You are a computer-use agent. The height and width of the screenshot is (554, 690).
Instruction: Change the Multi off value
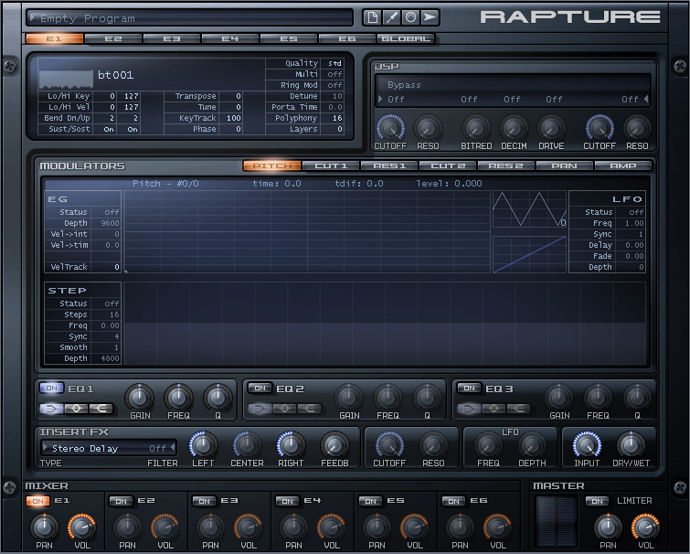[334, 74]
